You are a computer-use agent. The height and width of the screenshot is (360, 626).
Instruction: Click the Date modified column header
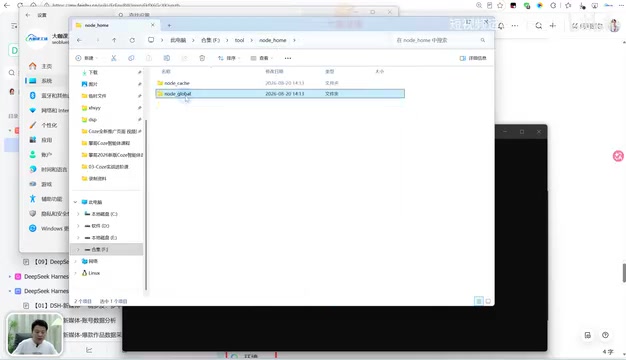tap(274, 71)
